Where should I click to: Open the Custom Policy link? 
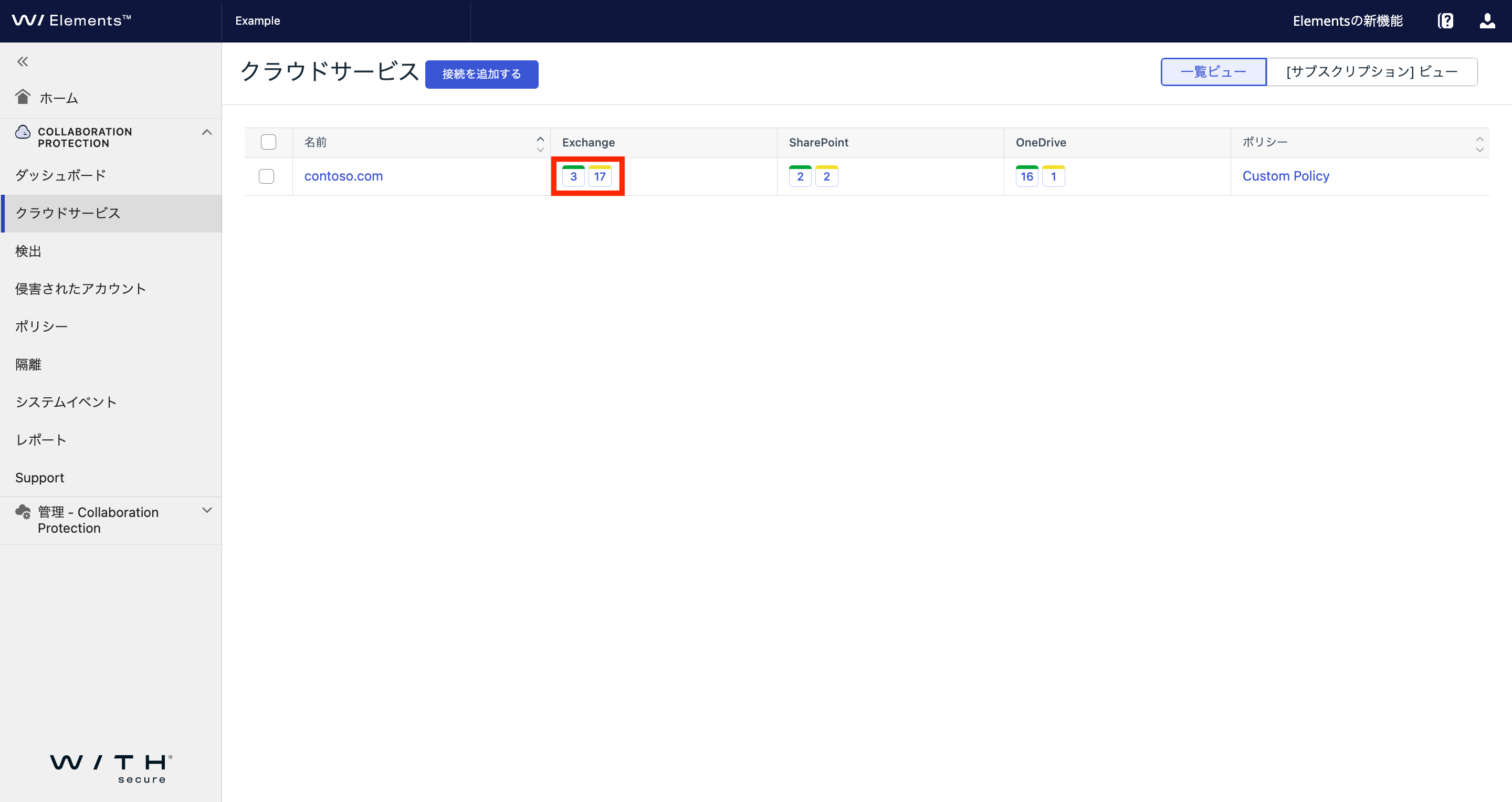click(1285, 176)
